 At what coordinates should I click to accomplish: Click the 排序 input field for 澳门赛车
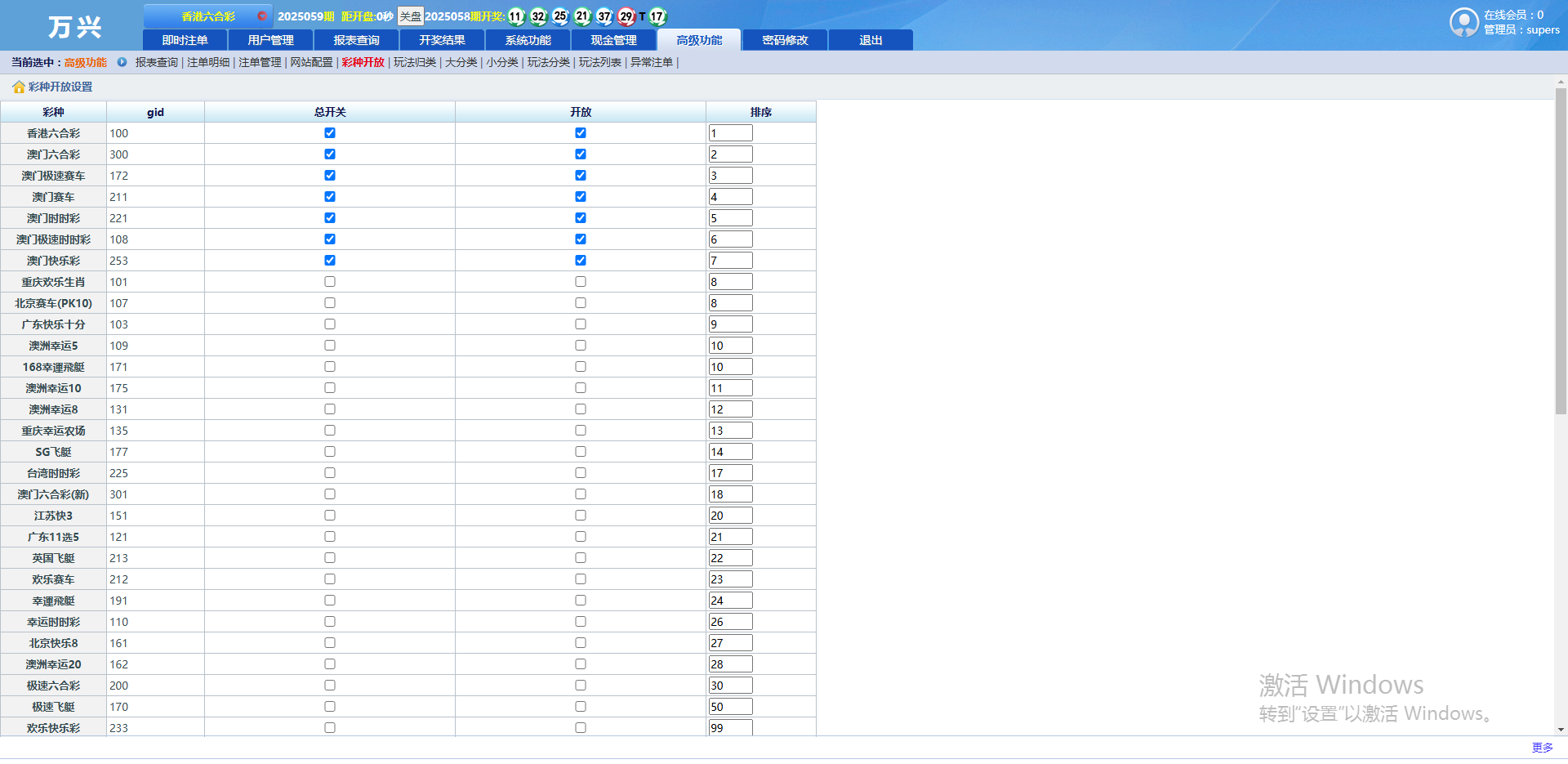tap(730, 197)
